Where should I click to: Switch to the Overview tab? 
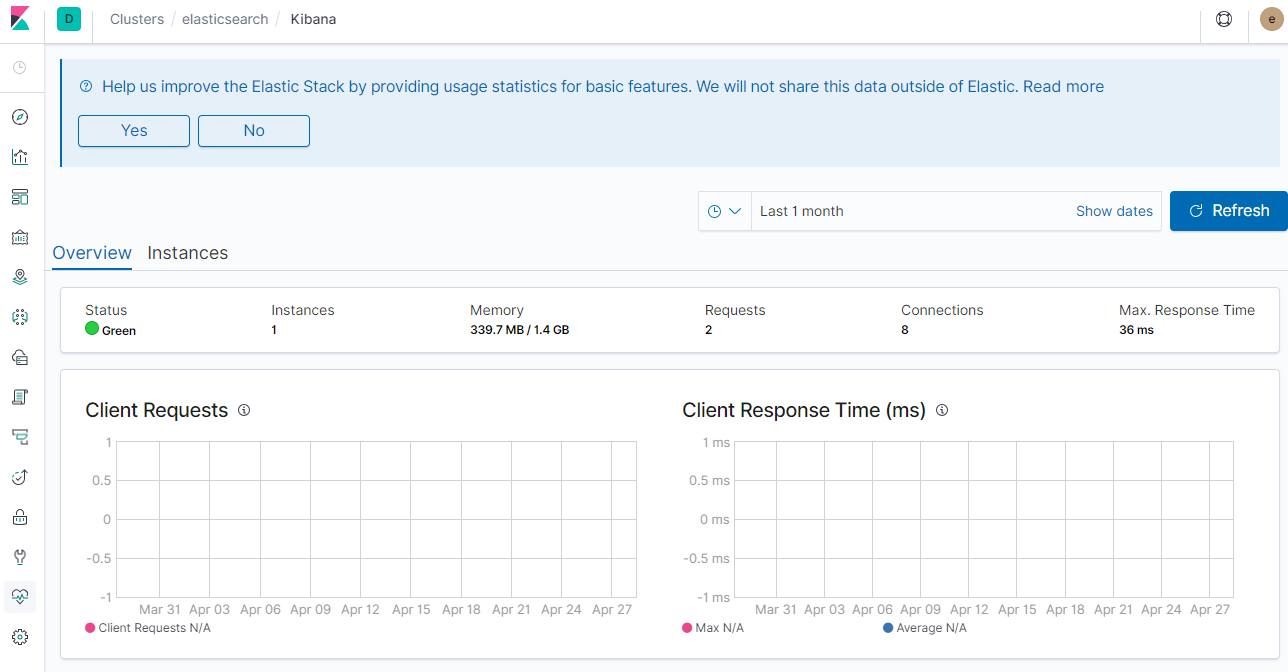coord(92,253)
